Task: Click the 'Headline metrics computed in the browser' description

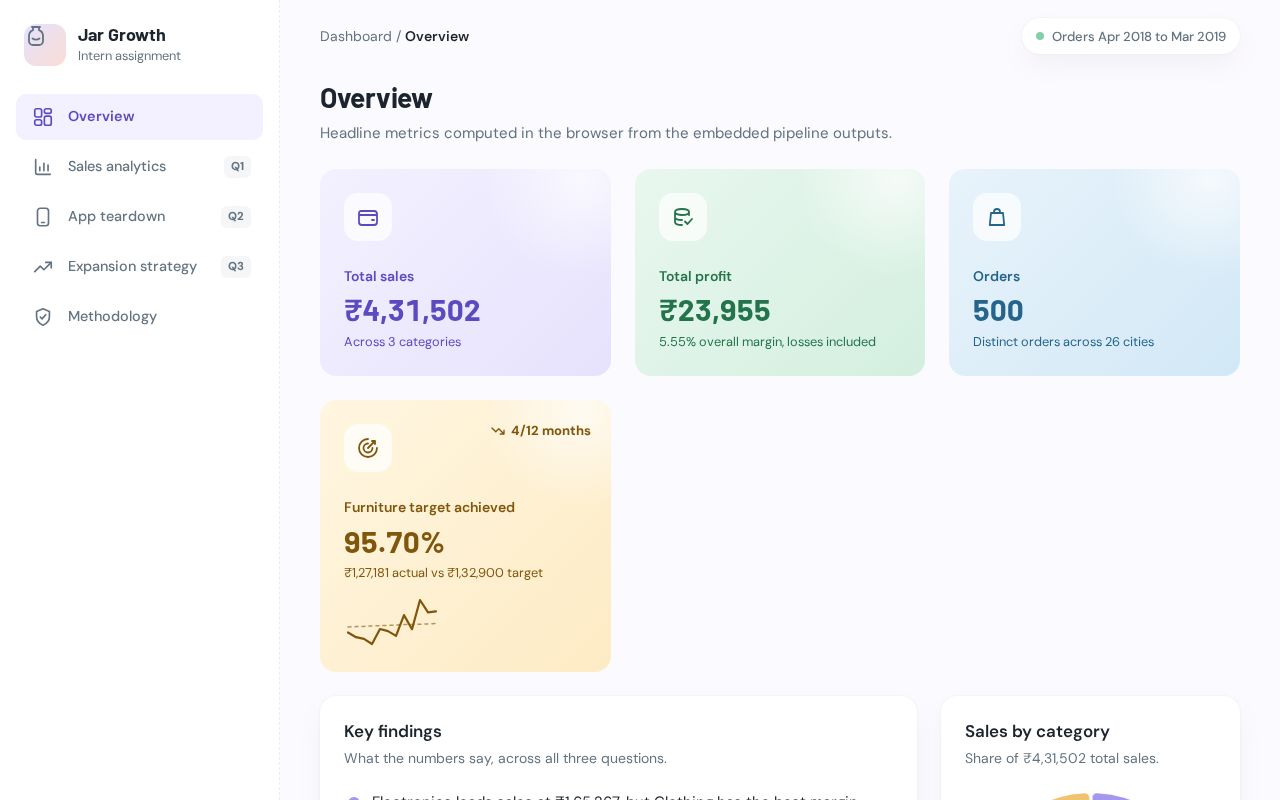Action: tap(606, 133)
